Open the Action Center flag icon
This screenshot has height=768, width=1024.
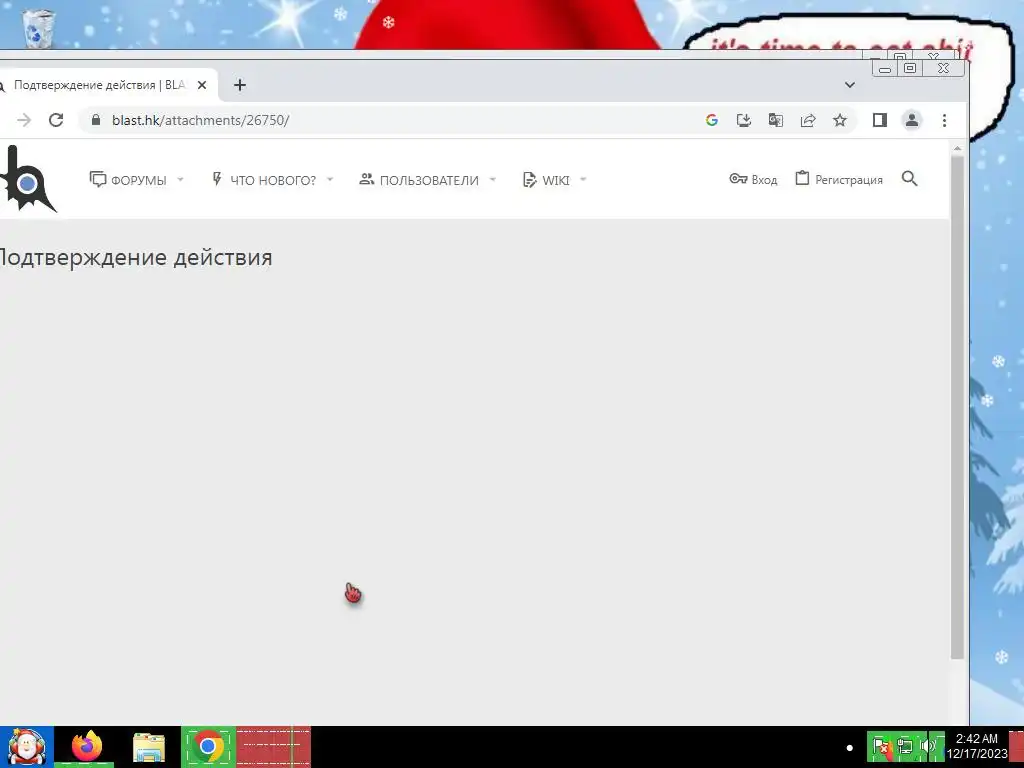(881, 746)
